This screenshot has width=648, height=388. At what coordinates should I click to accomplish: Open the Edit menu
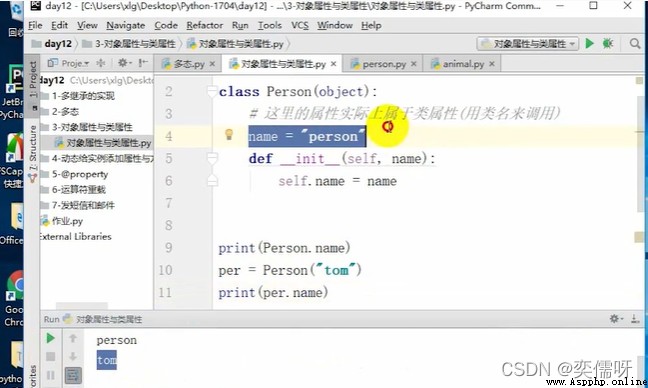point(59,26)
